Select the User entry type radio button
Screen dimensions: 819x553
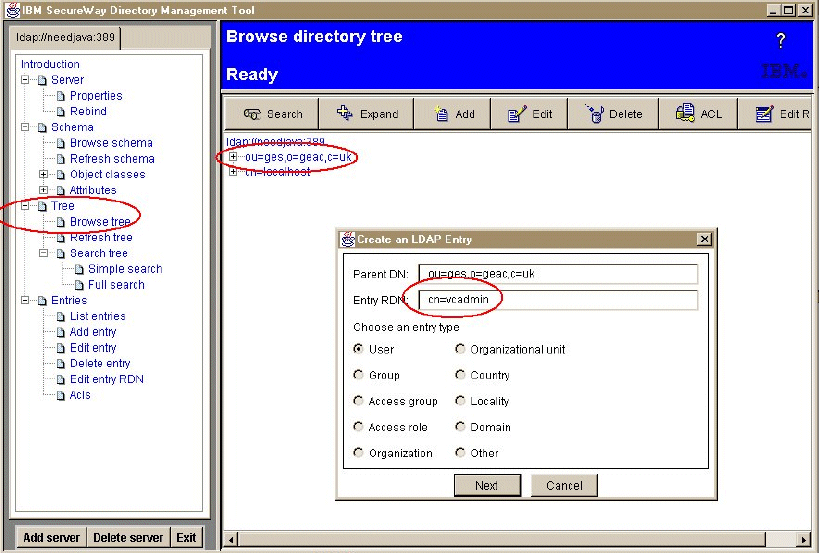point(358,348)
